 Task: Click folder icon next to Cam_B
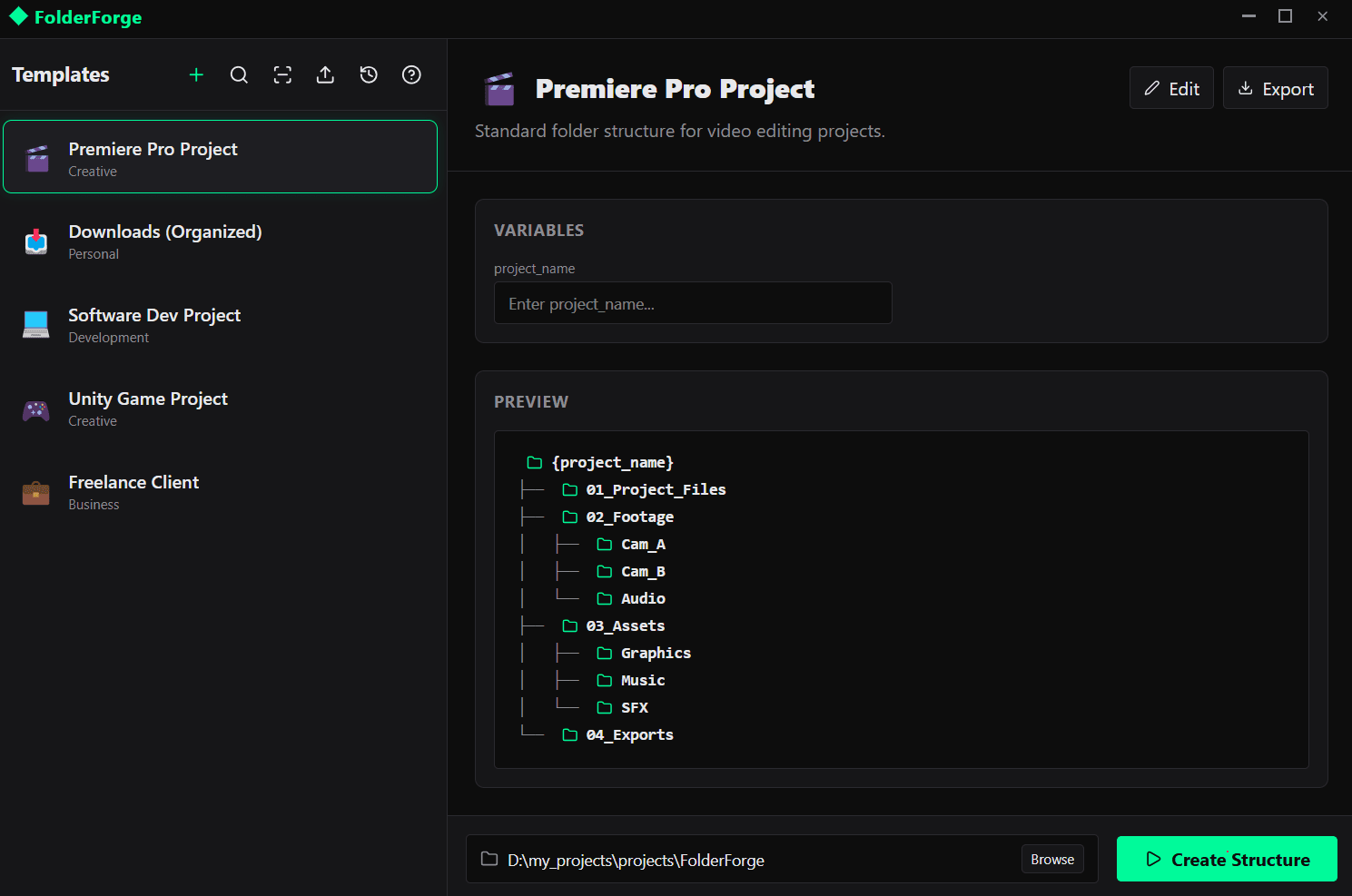click(x=605, y=572)
